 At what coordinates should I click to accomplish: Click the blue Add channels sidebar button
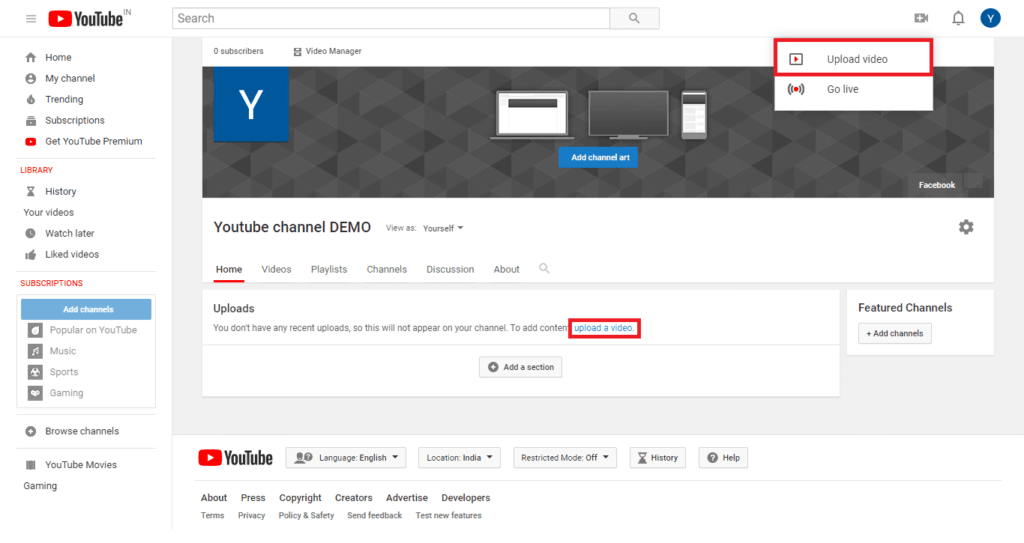coord(86,309)
